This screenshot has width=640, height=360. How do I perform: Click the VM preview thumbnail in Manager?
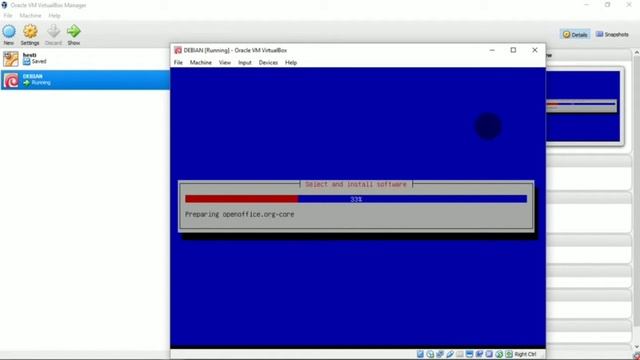[x=583, y=106]
